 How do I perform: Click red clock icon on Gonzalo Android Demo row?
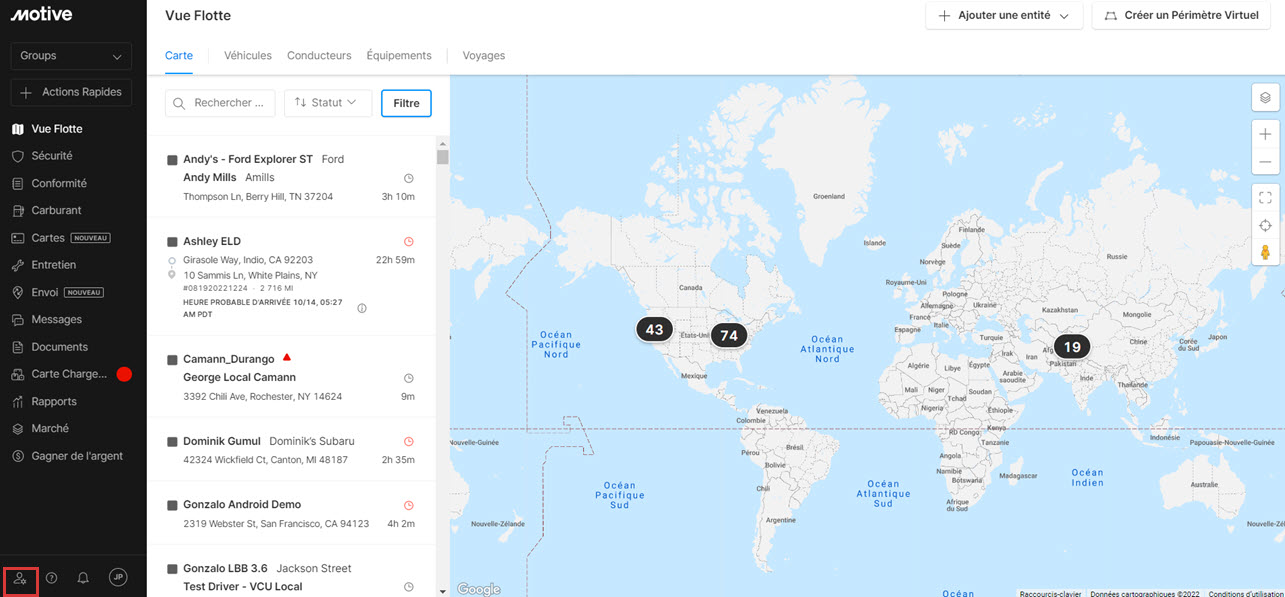click(x=408, y=505)
